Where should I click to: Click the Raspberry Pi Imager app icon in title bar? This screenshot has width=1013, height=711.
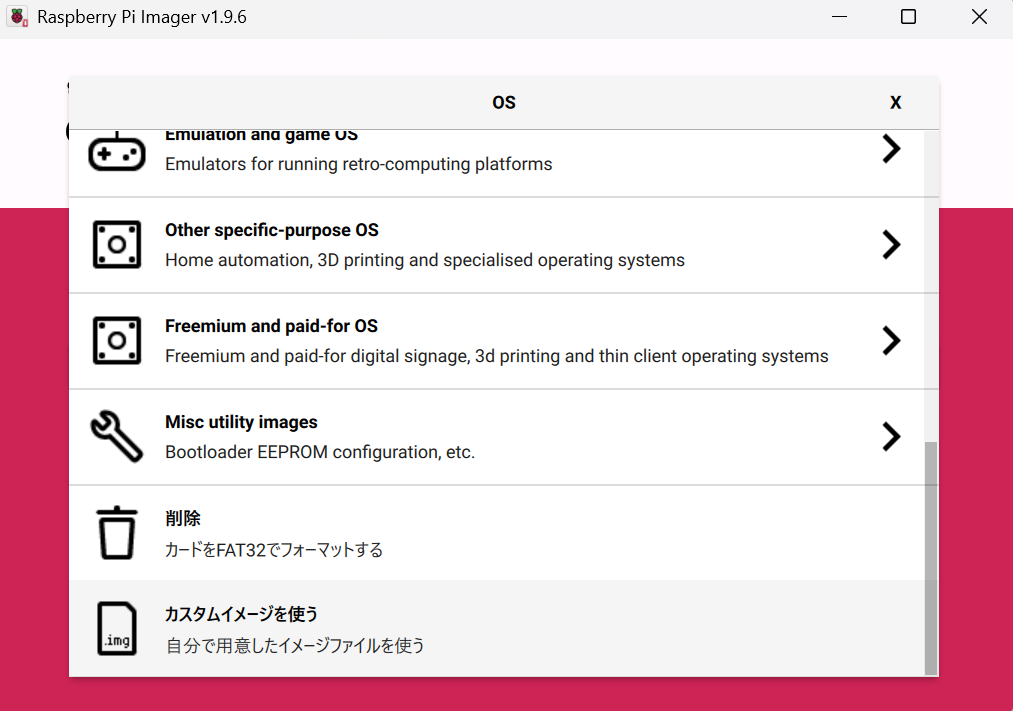(17, 17)
